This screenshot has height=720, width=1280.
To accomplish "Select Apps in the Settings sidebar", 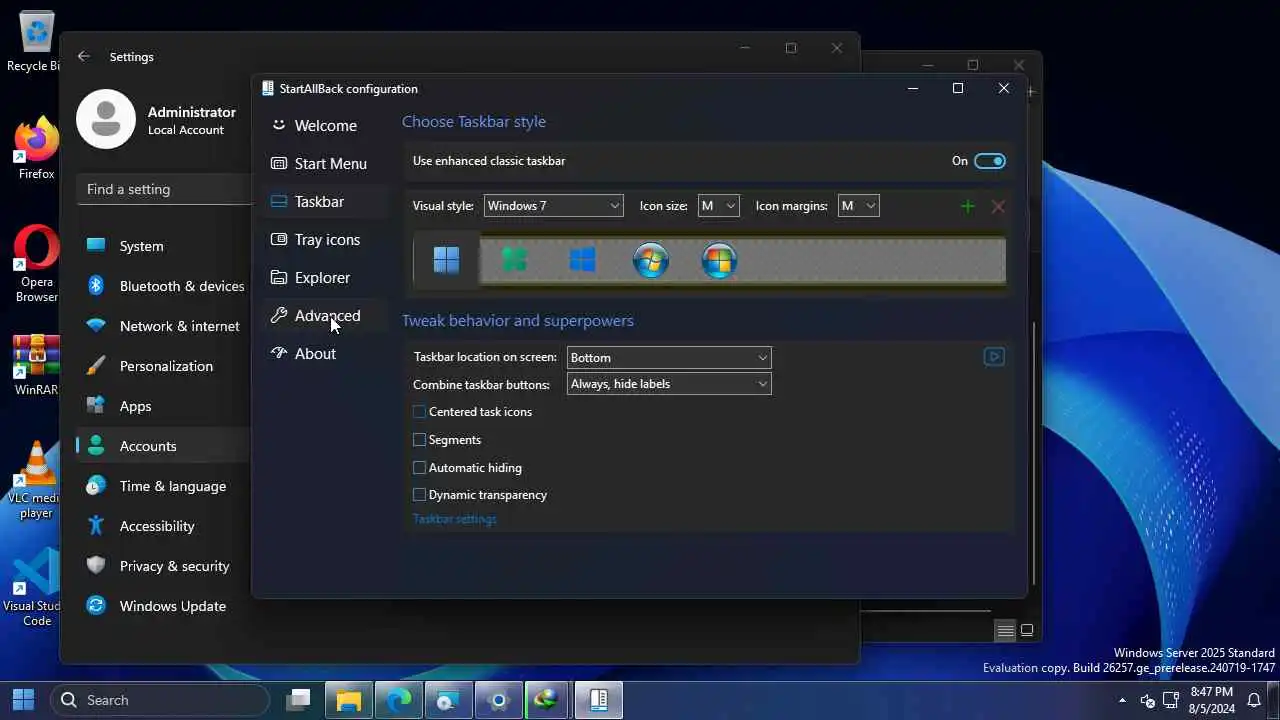I will point(163,406).
